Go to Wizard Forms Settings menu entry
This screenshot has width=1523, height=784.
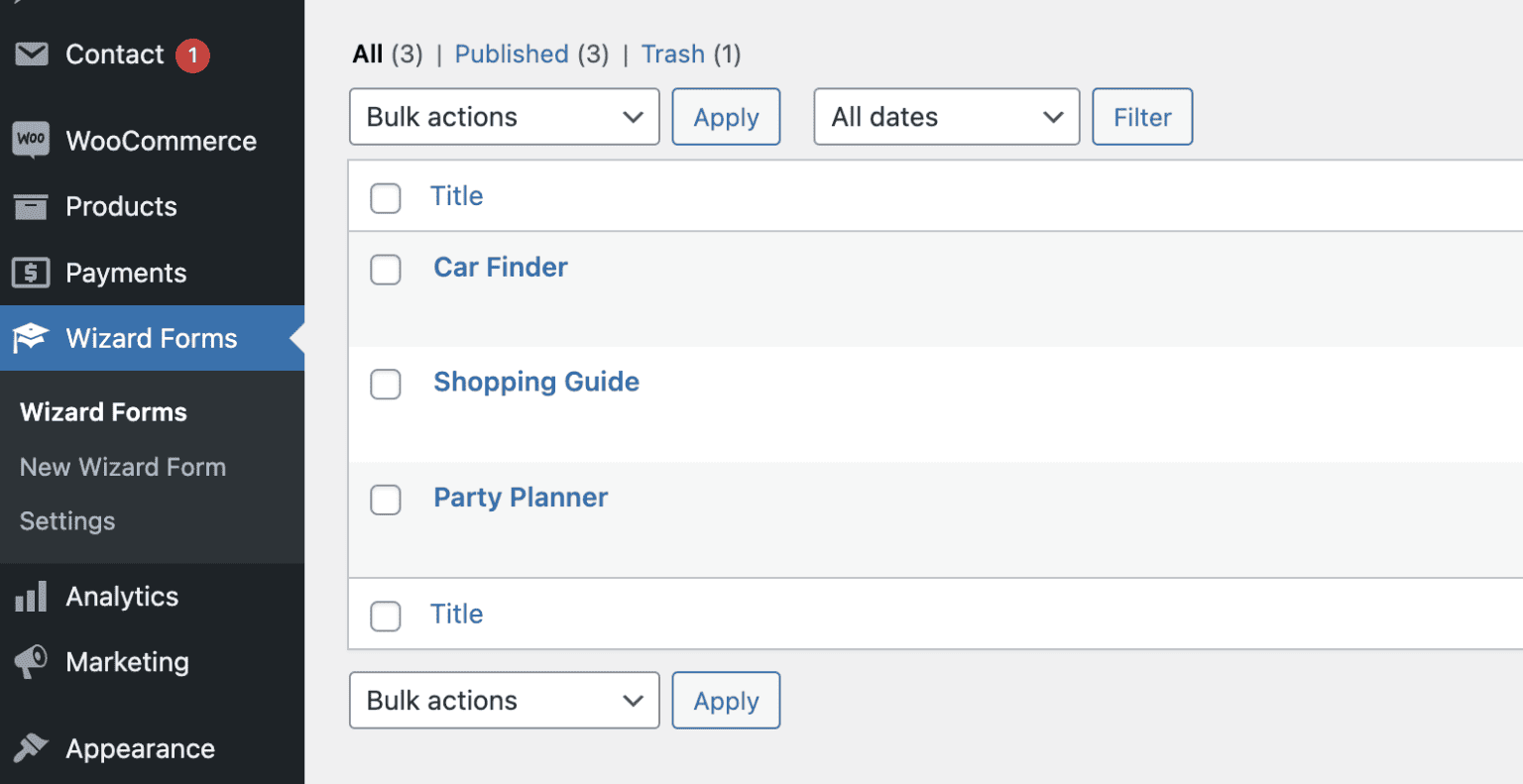tap(66, 520)
